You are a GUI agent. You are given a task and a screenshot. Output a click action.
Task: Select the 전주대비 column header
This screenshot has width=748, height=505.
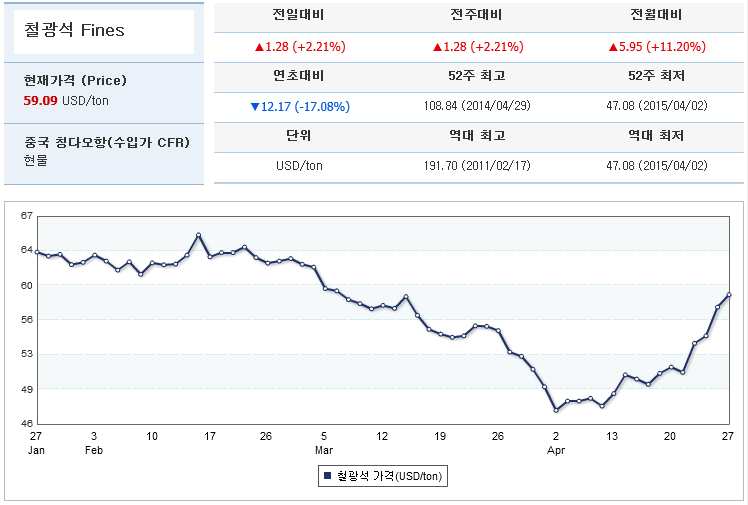pyautogui.click(x=476, y=15)
